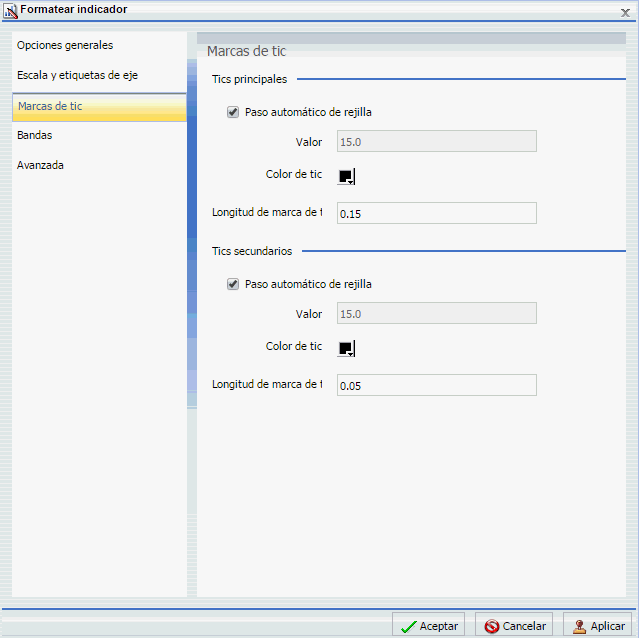Switch to Escala y etiquetas de eje

(x=77, y=75)
